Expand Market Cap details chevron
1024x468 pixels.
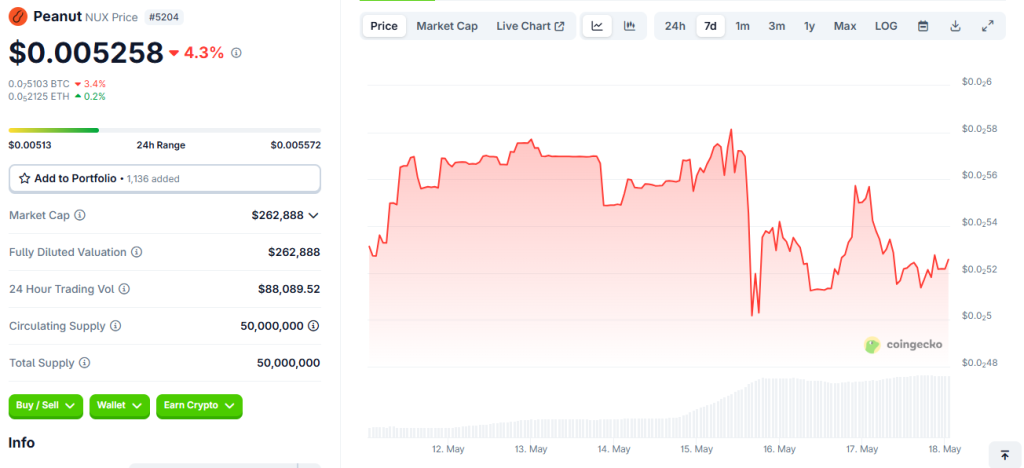point(313,215)
